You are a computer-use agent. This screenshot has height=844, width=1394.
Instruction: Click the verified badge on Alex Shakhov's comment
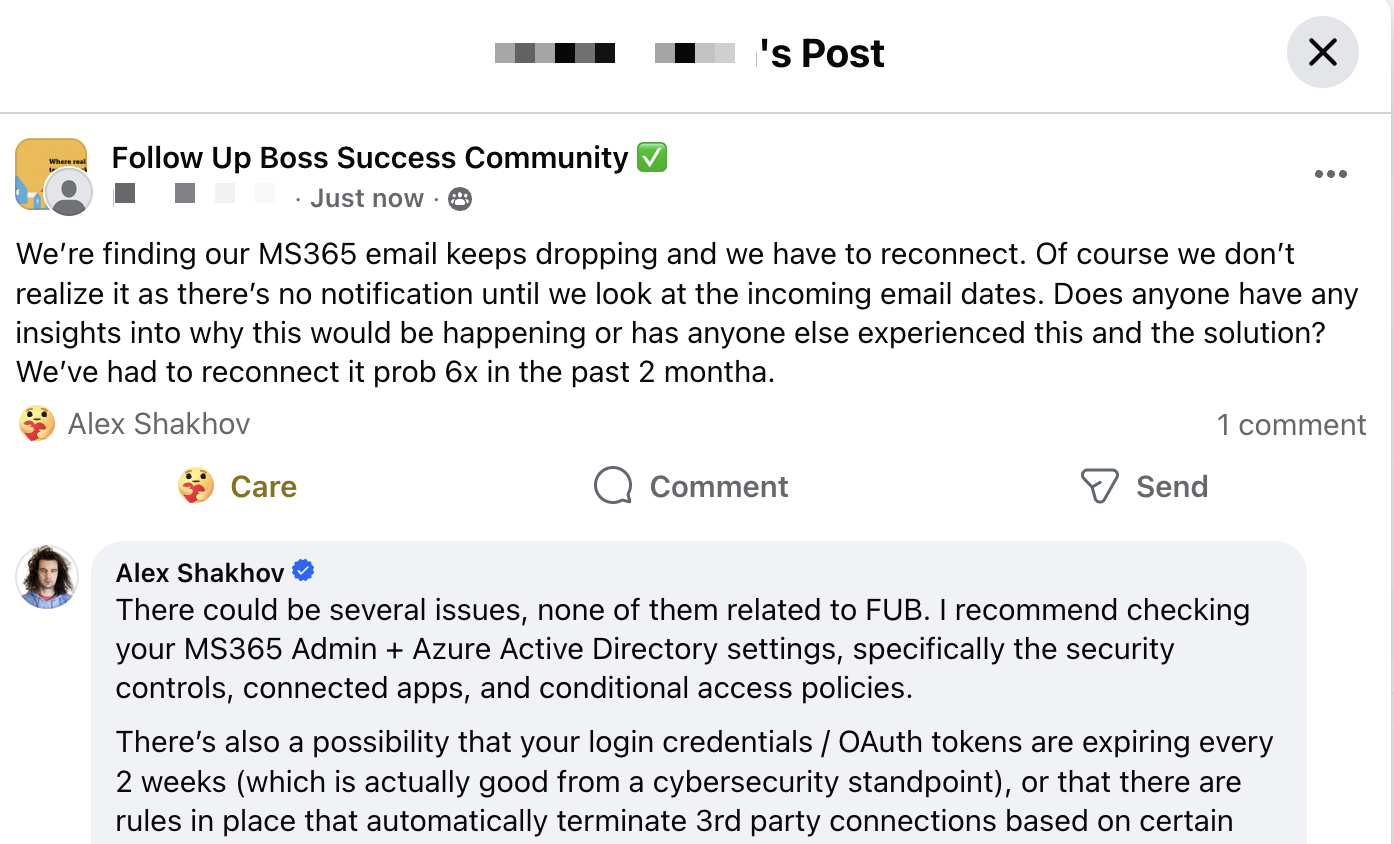click(303, 570)
